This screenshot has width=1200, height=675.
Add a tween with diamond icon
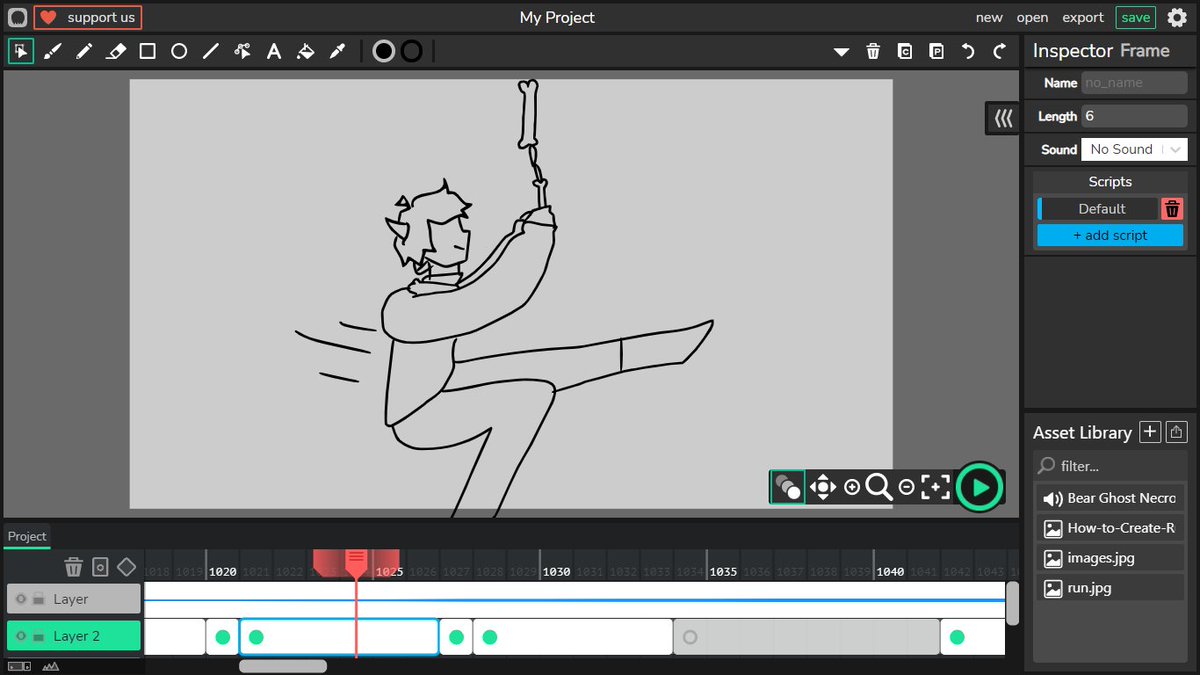[126, 567]
